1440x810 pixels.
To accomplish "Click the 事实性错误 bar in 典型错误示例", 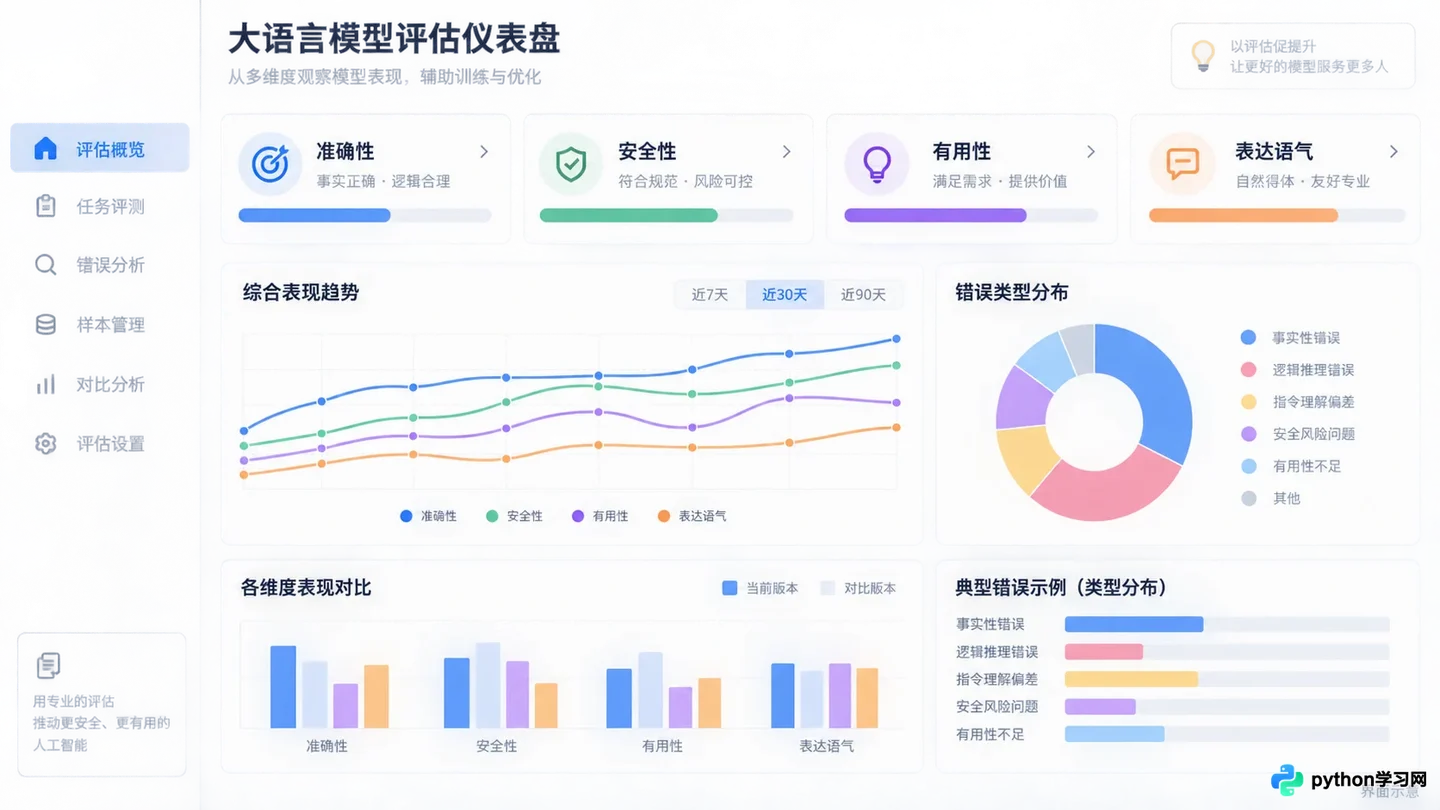I will click(x=1134, y=624).
